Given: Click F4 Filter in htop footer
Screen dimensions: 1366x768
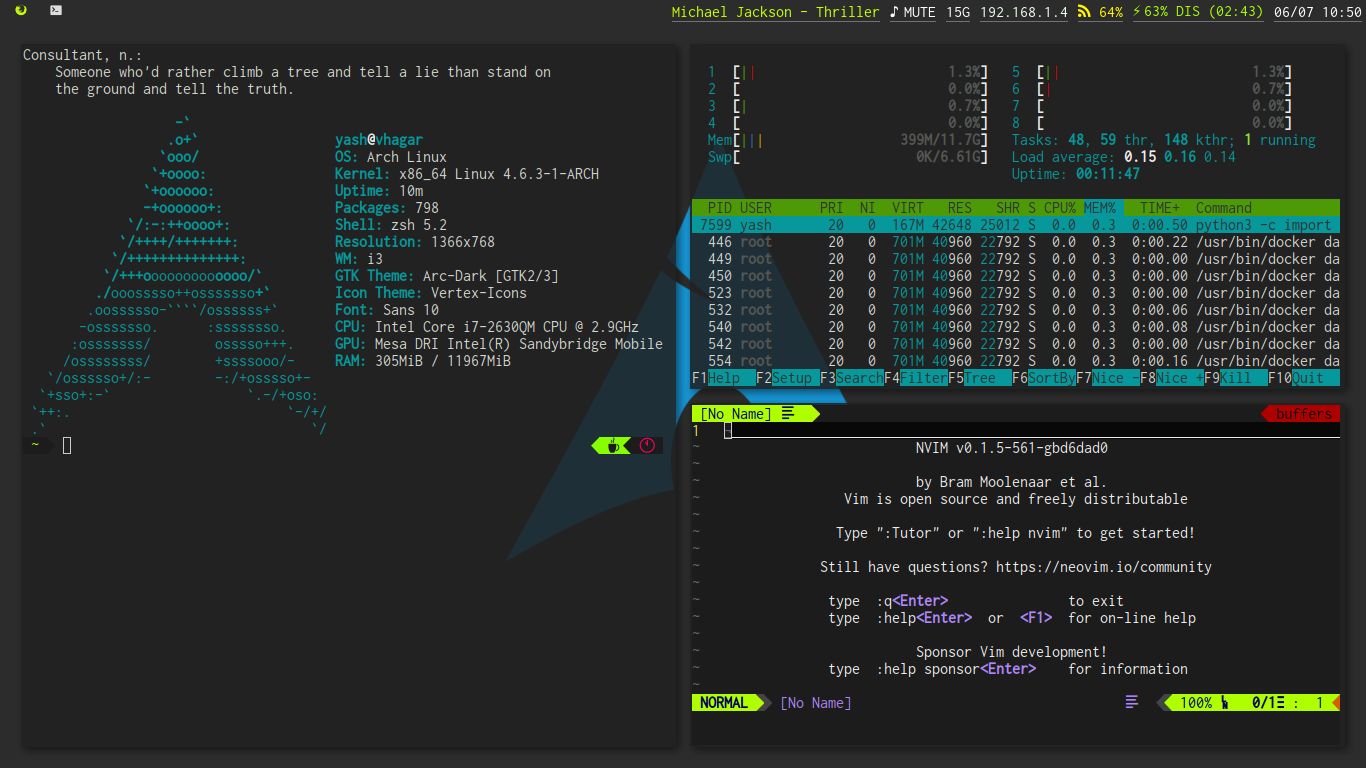Looking at the screenshot, I should (916, 378).
